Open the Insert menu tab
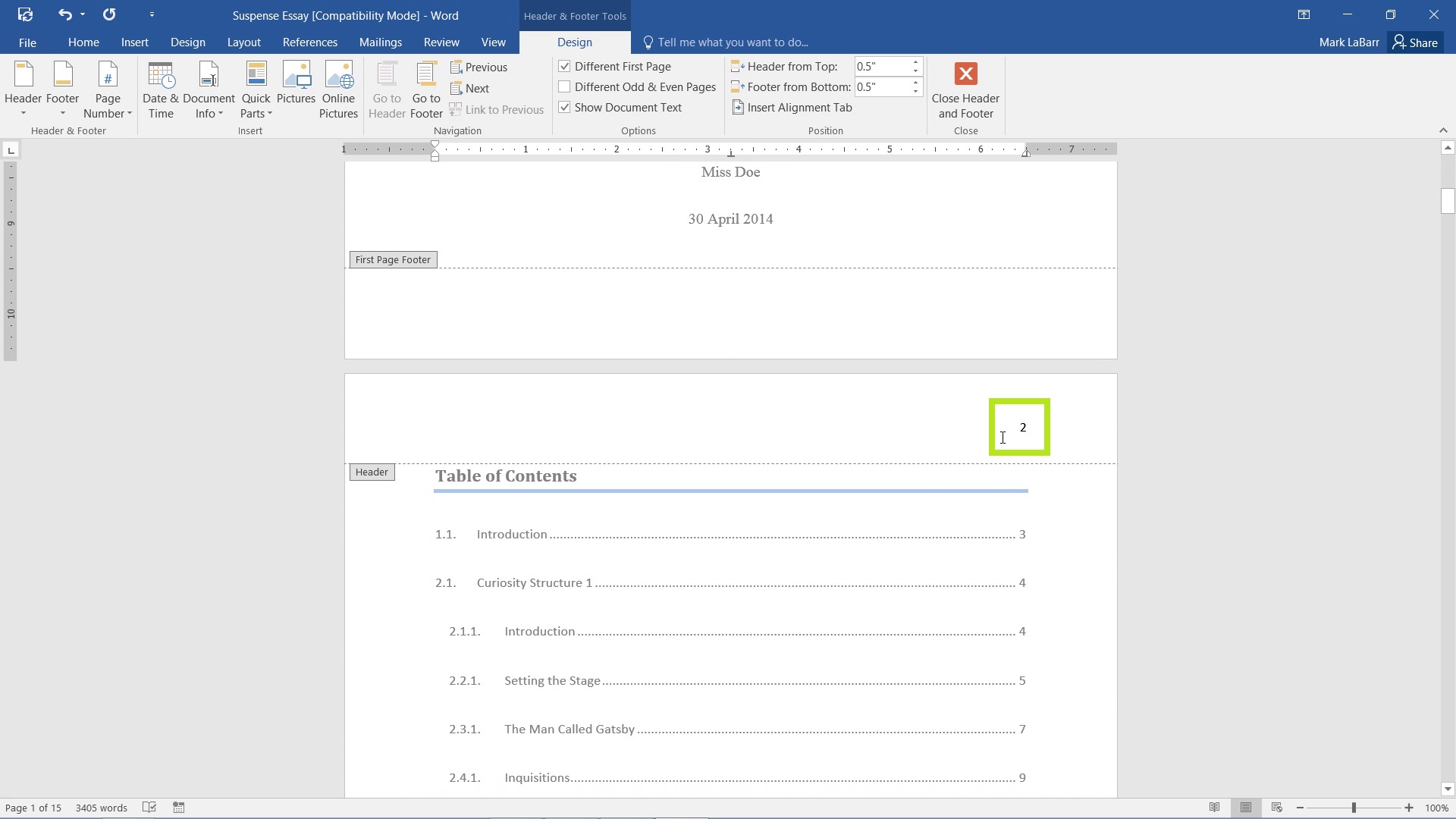This screenshot has height=819, width=1456. tap(135, 42)
